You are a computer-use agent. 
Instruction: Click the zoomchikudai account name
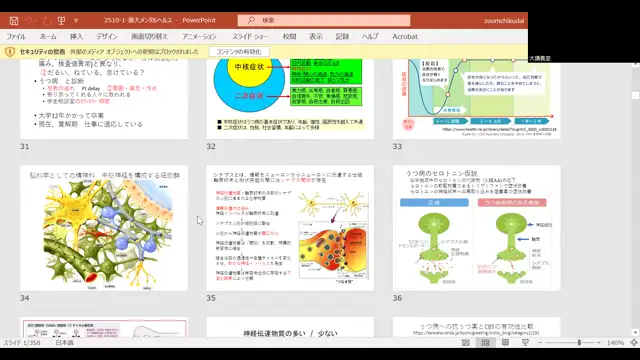point(504,21)
